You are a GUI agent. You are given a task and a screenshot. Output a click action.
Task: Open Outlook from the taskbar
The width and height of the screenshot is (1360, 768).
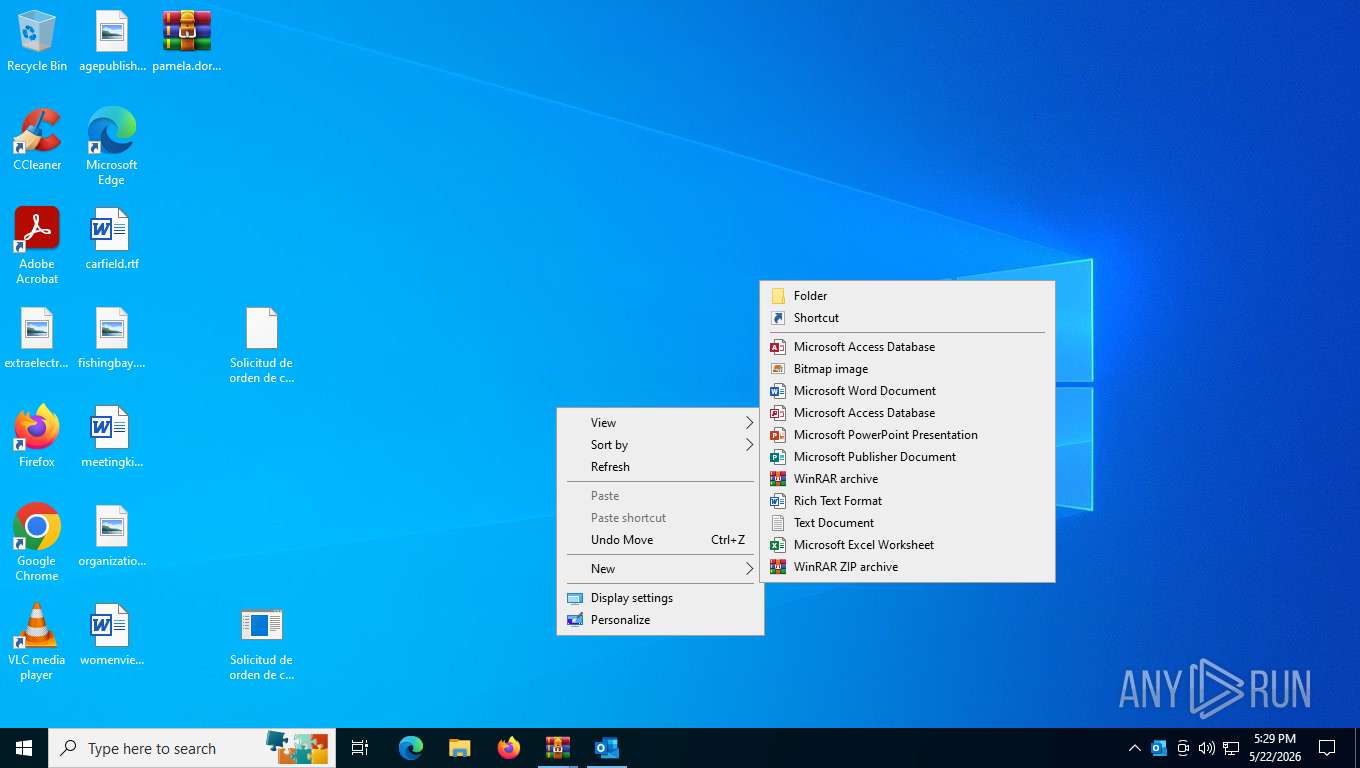tap(607, 748)
